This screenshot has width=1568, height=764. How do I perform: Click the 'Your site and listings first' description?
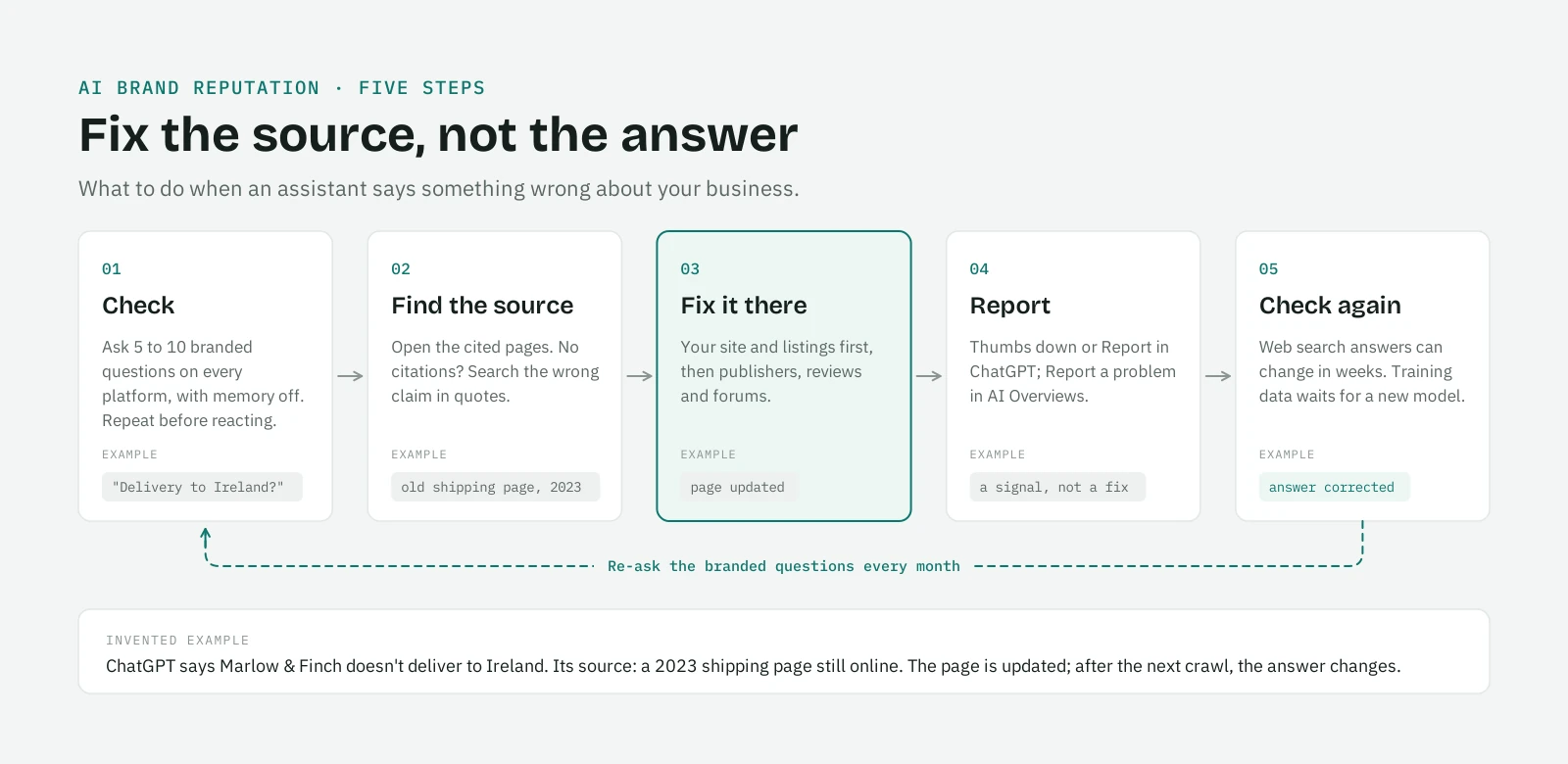[x=777, y=371]
